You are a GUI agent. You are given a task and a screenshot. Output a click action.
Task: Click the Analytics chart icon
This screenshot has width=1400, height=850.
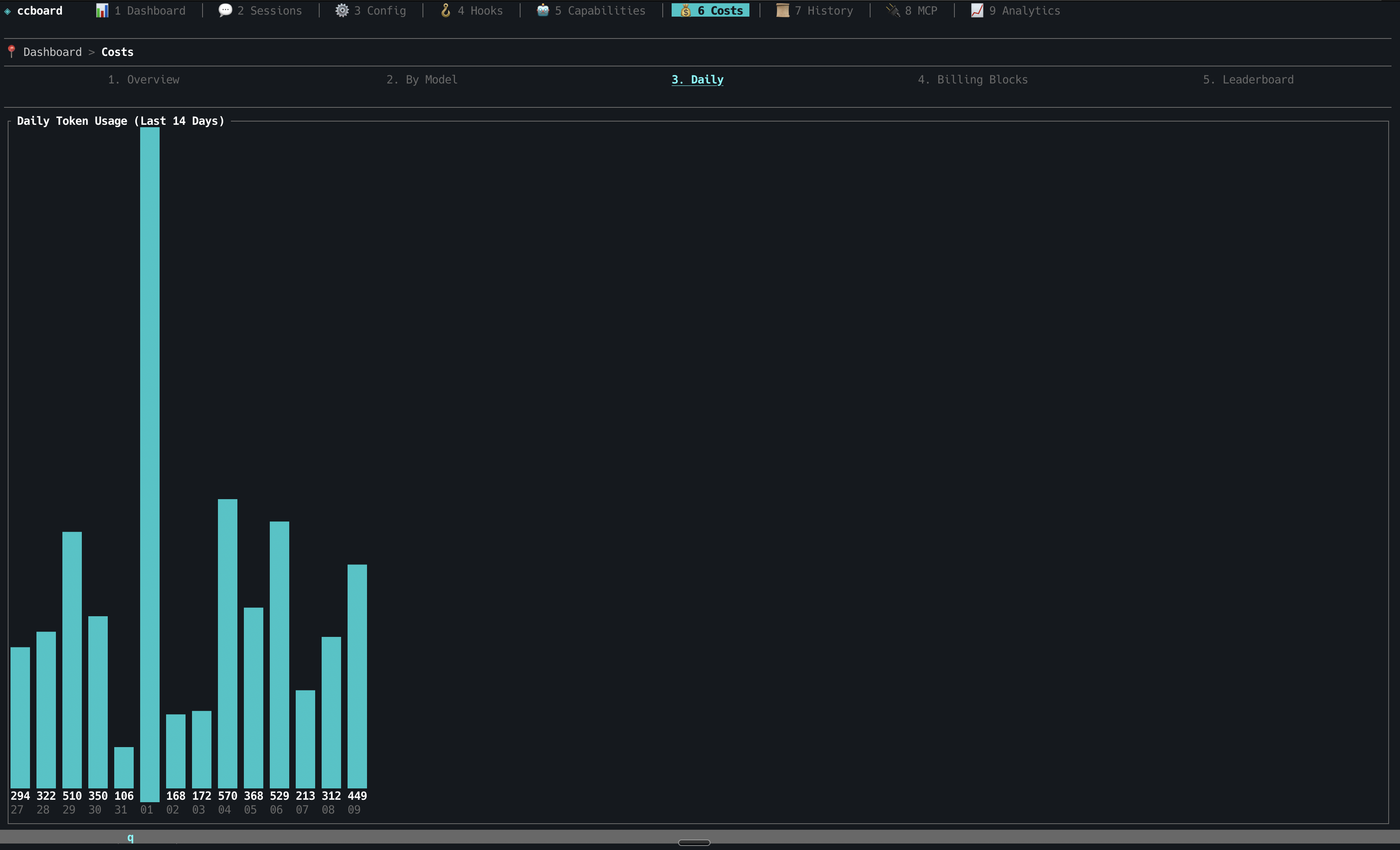click(x=977, y=11)
